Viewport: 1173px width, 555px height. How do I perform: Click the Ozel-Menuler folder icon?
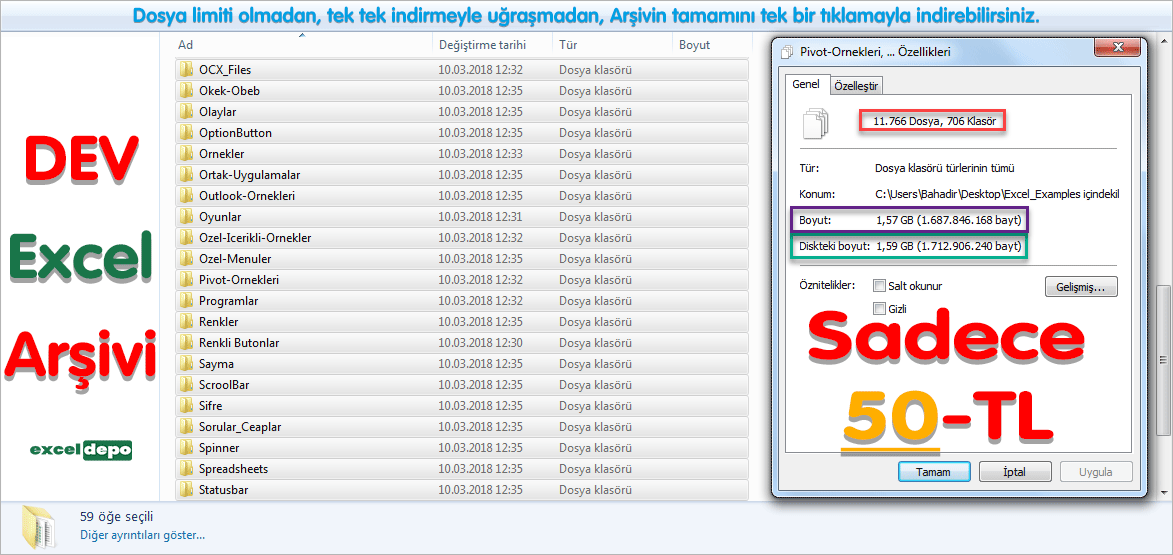click(x=186, y=258)
